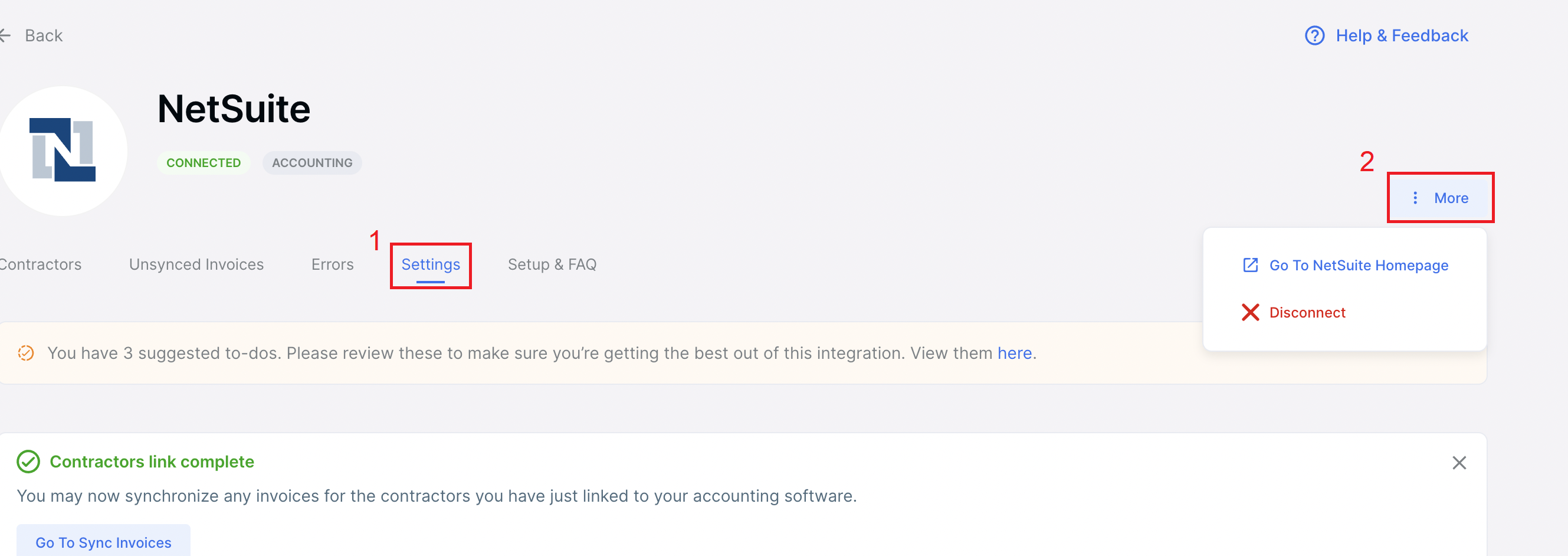
Task: Click the kebab menu icon beside More
Action: [1416, 198]
